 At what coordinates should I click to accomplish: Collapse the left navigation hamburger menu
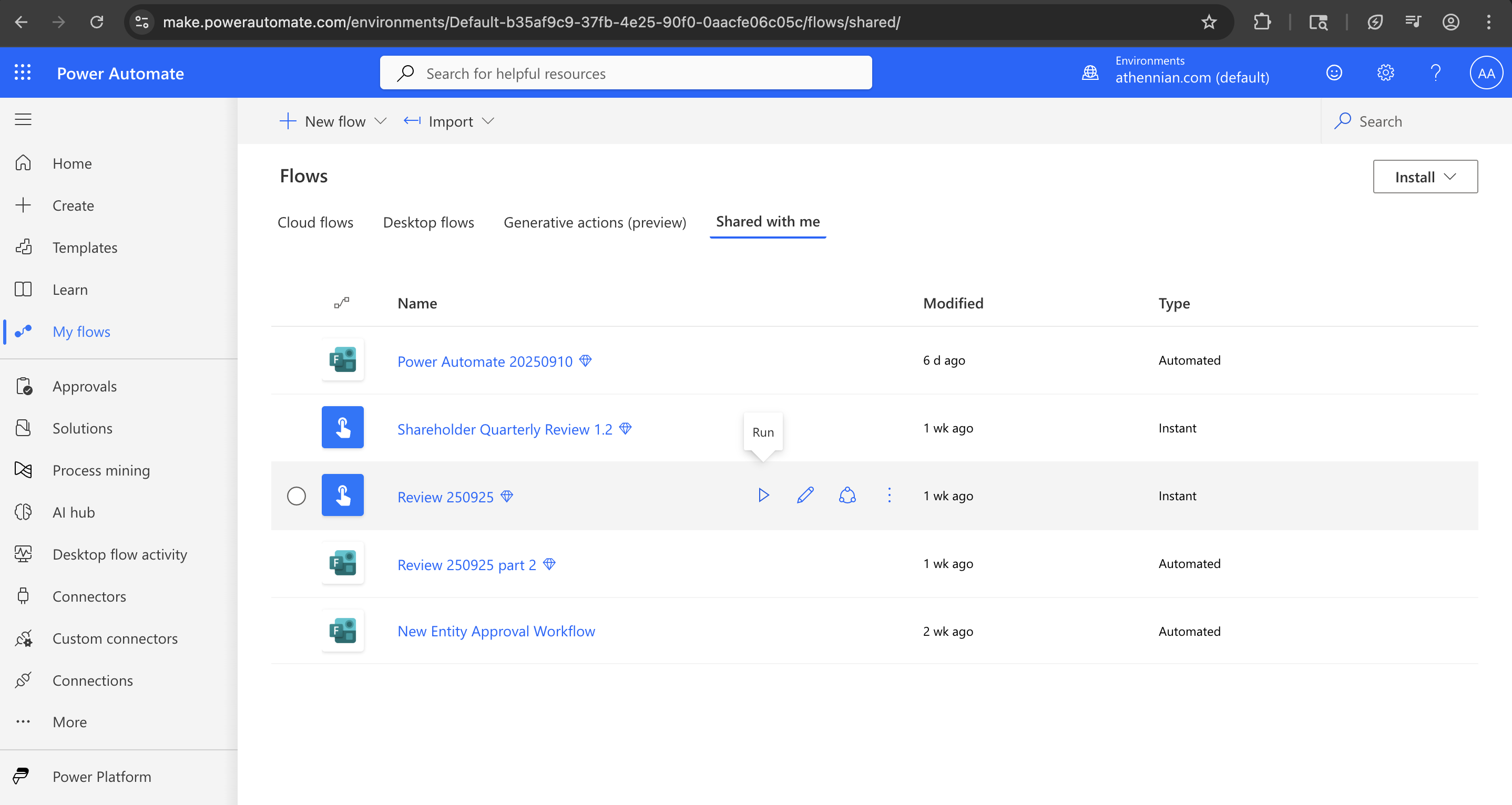(23, 120)
